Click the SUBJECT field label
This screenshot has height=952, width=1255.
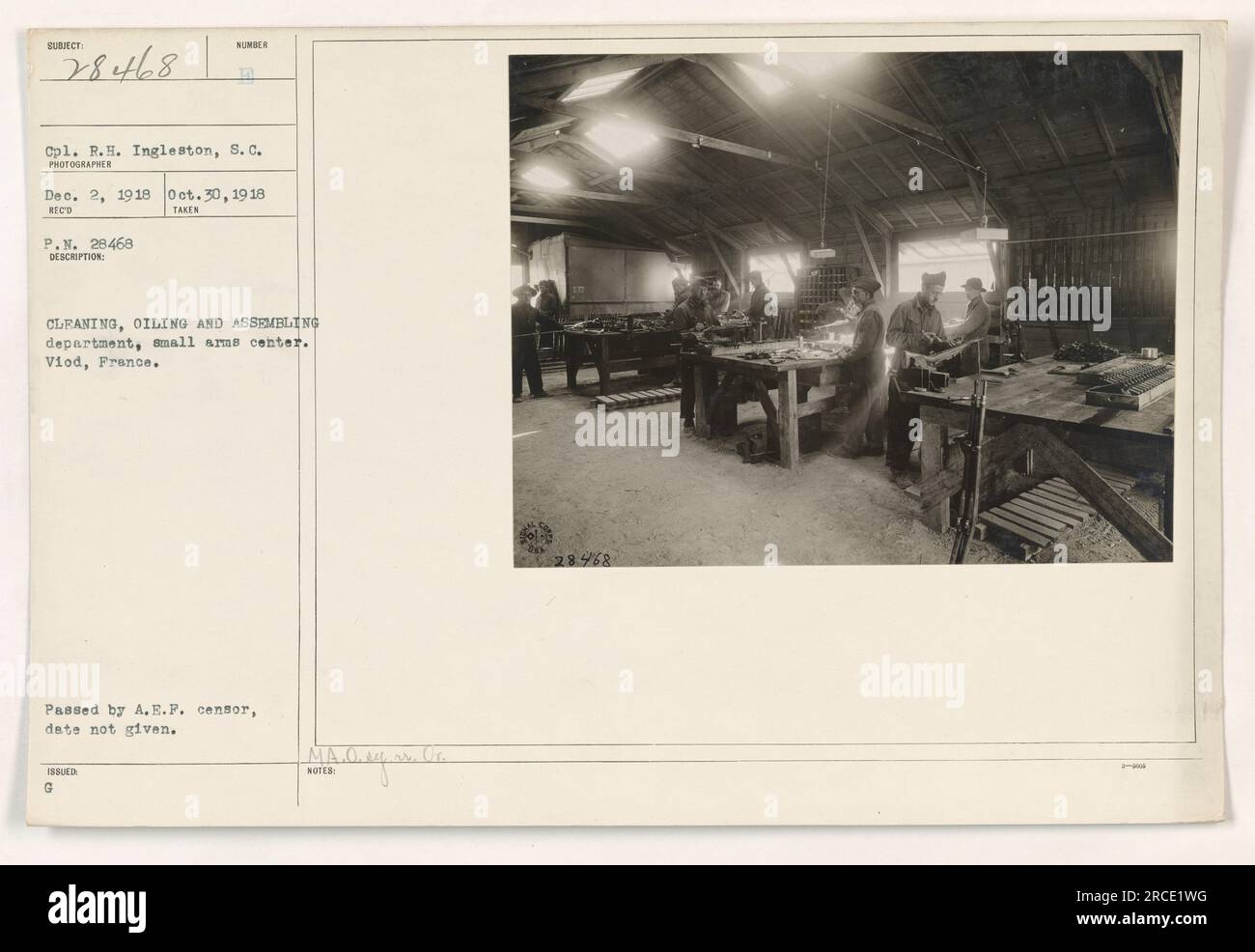pyautogui.click(x=64, y=45)
